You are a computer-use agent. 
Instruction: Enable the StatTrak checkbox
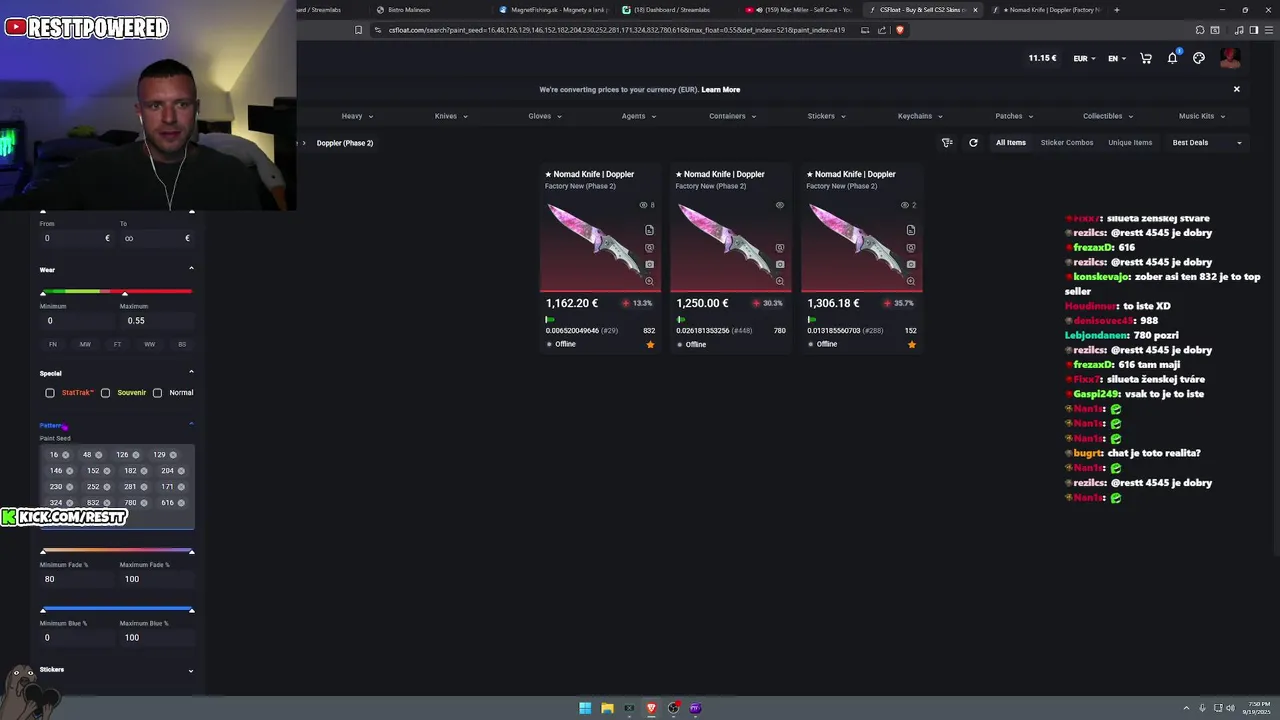(50, 393)
